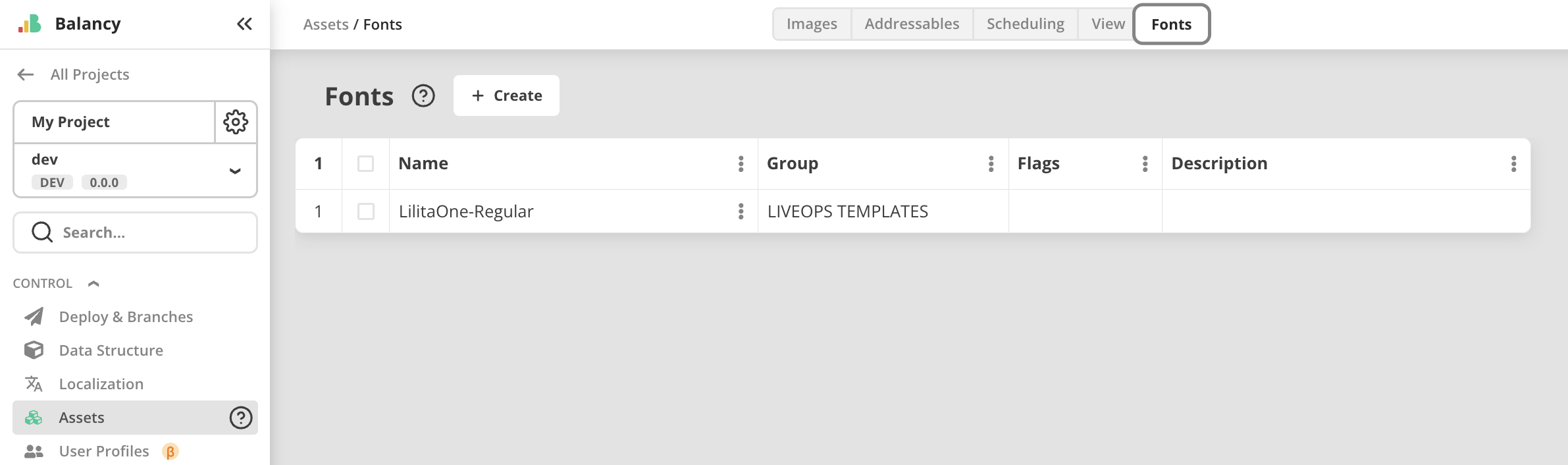Click the Create font button
This screenshot has width=1568, height=465.
506,96
